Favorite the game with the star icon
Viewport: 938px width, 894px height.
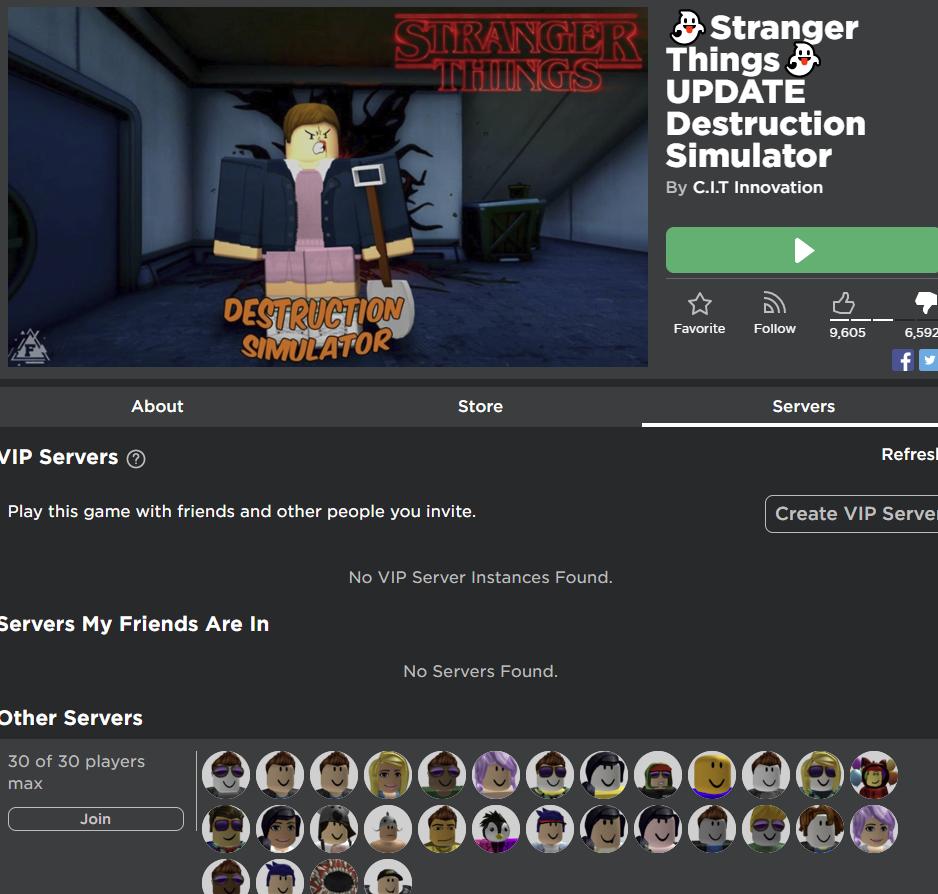(699, 304)
